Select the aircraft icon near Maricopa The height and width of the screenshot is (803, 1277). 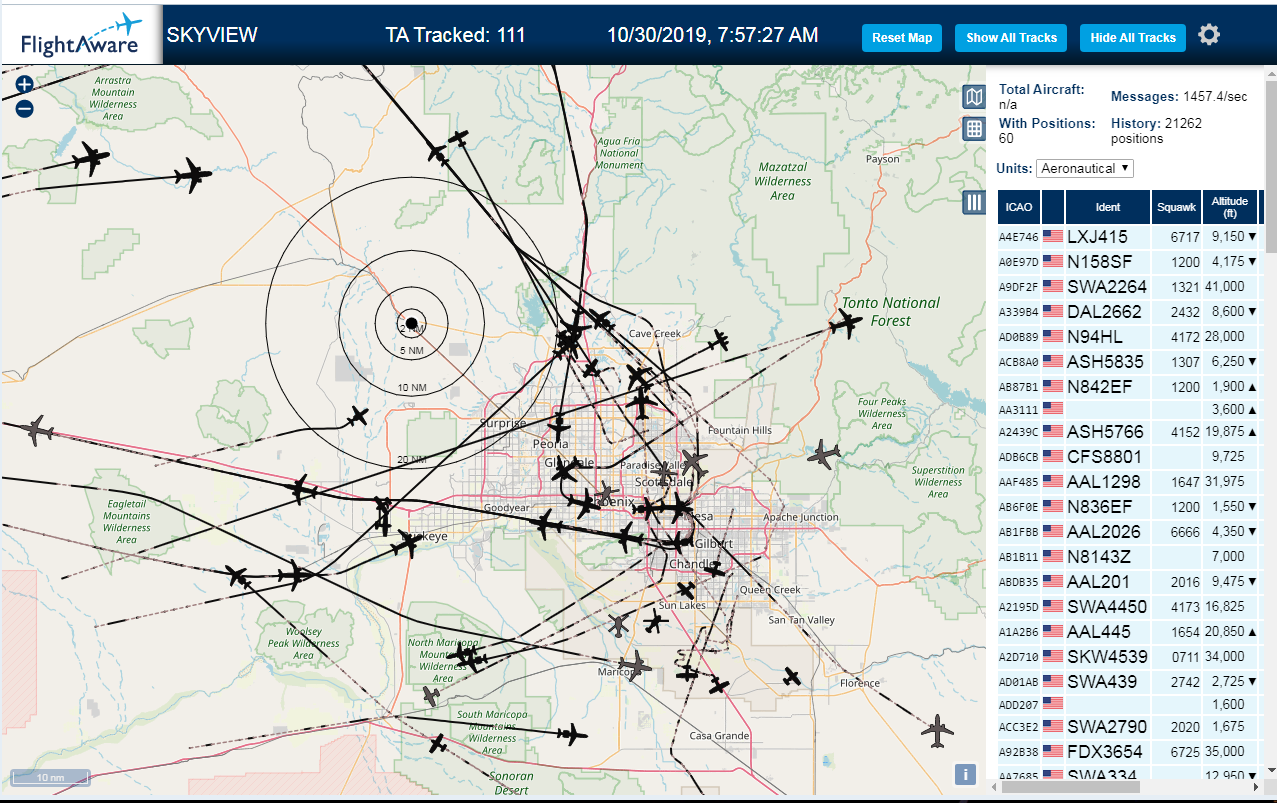633,664
